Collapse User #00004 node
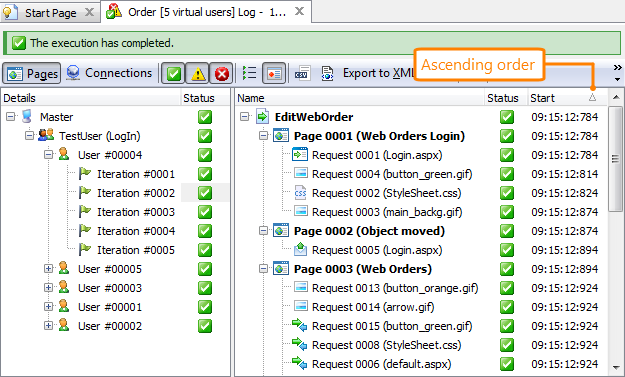This screenshot has height=377, width=625. pyautogui.click(x=48, y=155)
